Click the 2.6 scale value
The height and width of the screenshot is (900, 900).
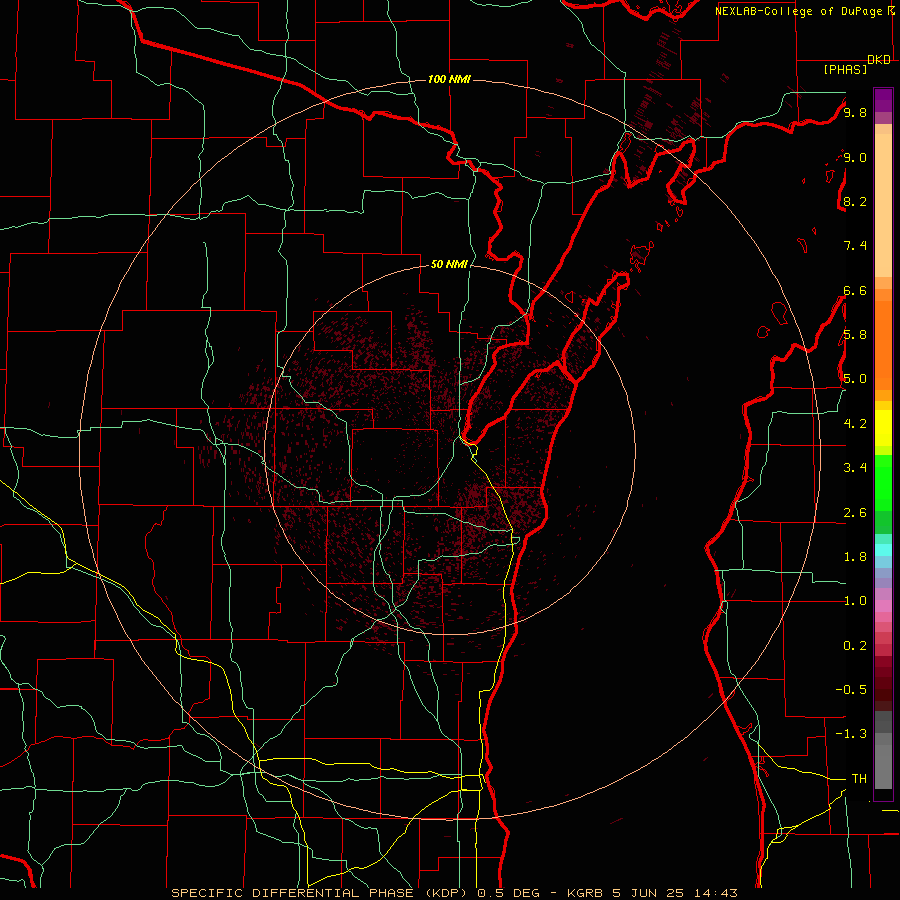(855, 513)
